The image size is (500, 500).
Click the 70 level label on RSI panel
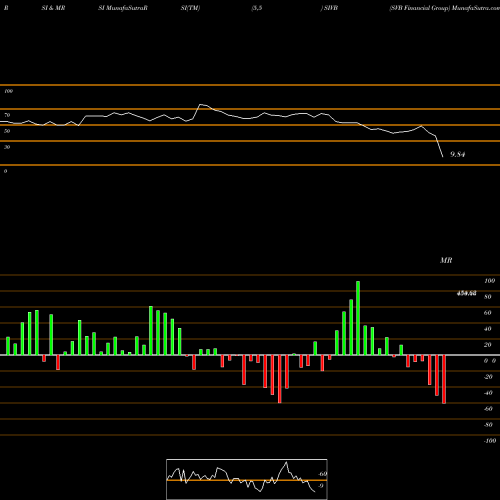click(x=7, y=115)
